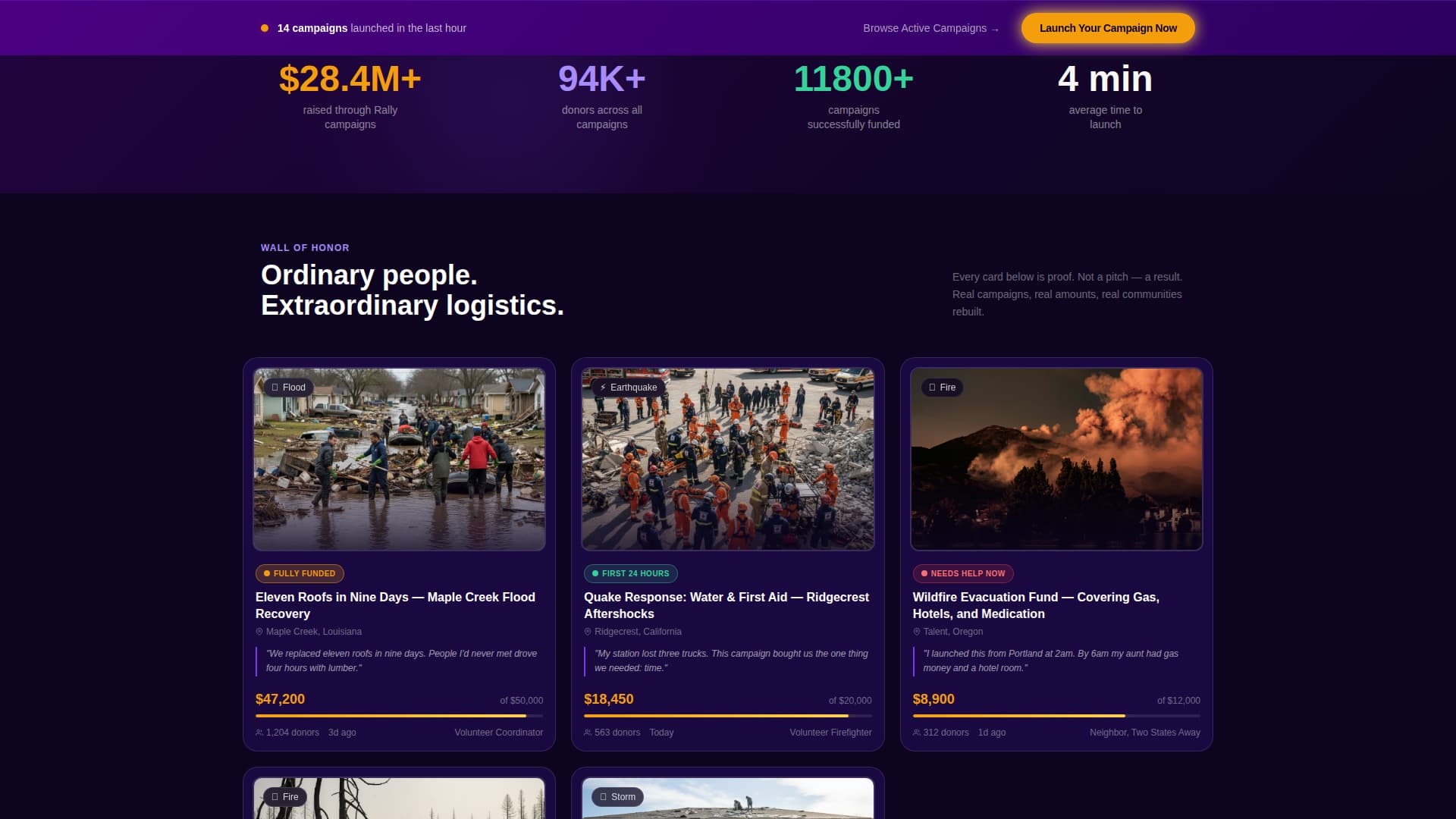This screenshot has height=819, width=1456.
Task: Click the Flood category badge on Maple Creek photo
Action: click(x=288, y=388)
